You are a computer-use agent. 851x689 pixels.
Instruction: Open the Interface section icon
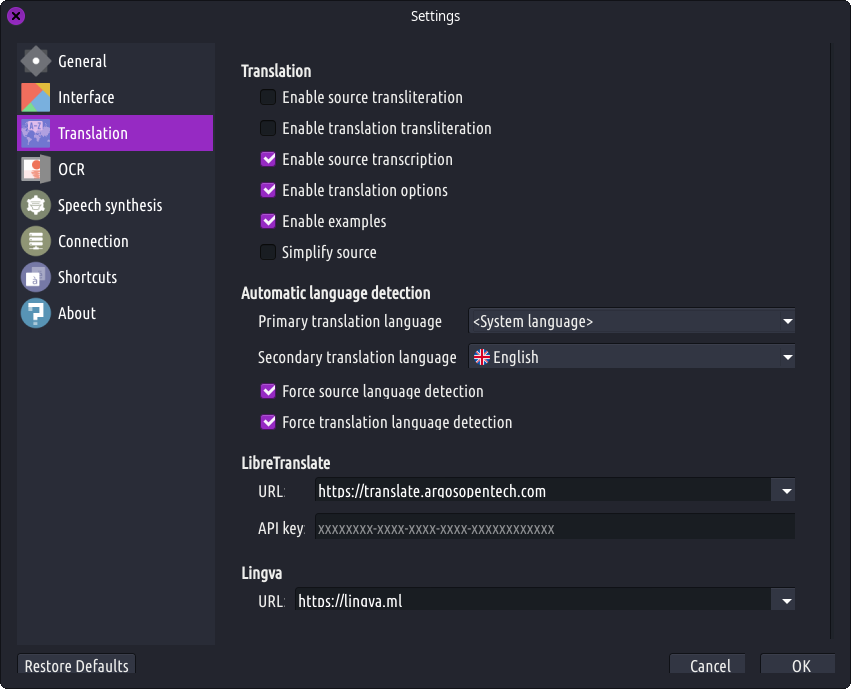pos(36,97)
